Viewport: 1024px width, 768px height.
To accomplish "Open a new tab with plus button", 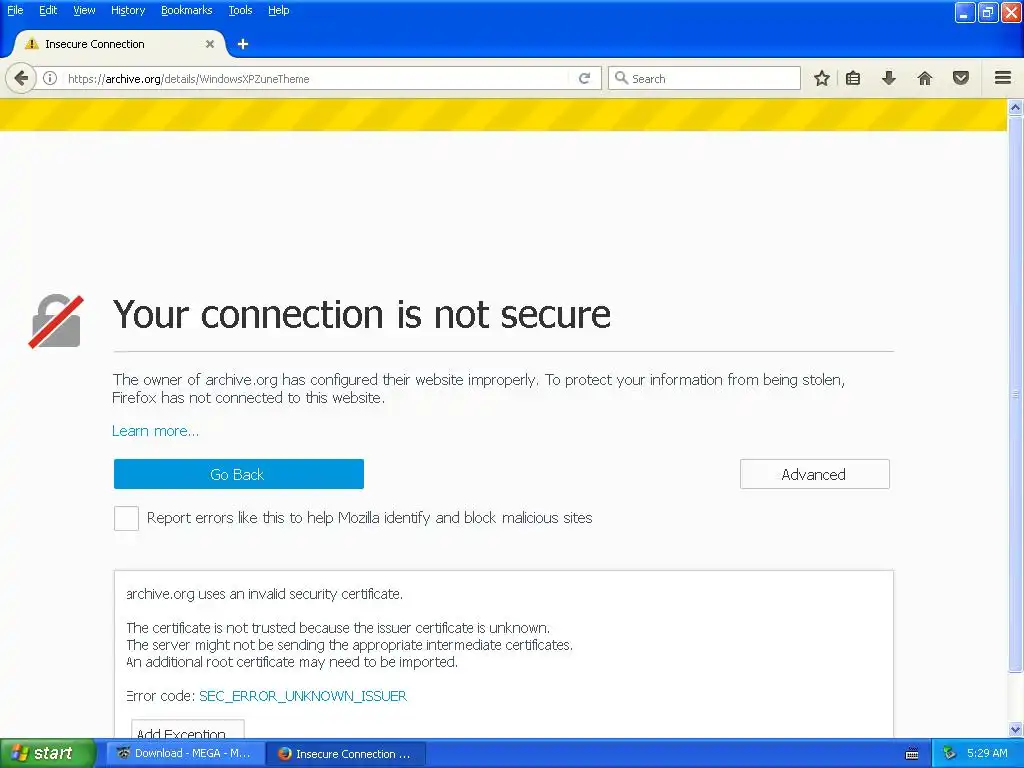I will click(x=243, y=44).
